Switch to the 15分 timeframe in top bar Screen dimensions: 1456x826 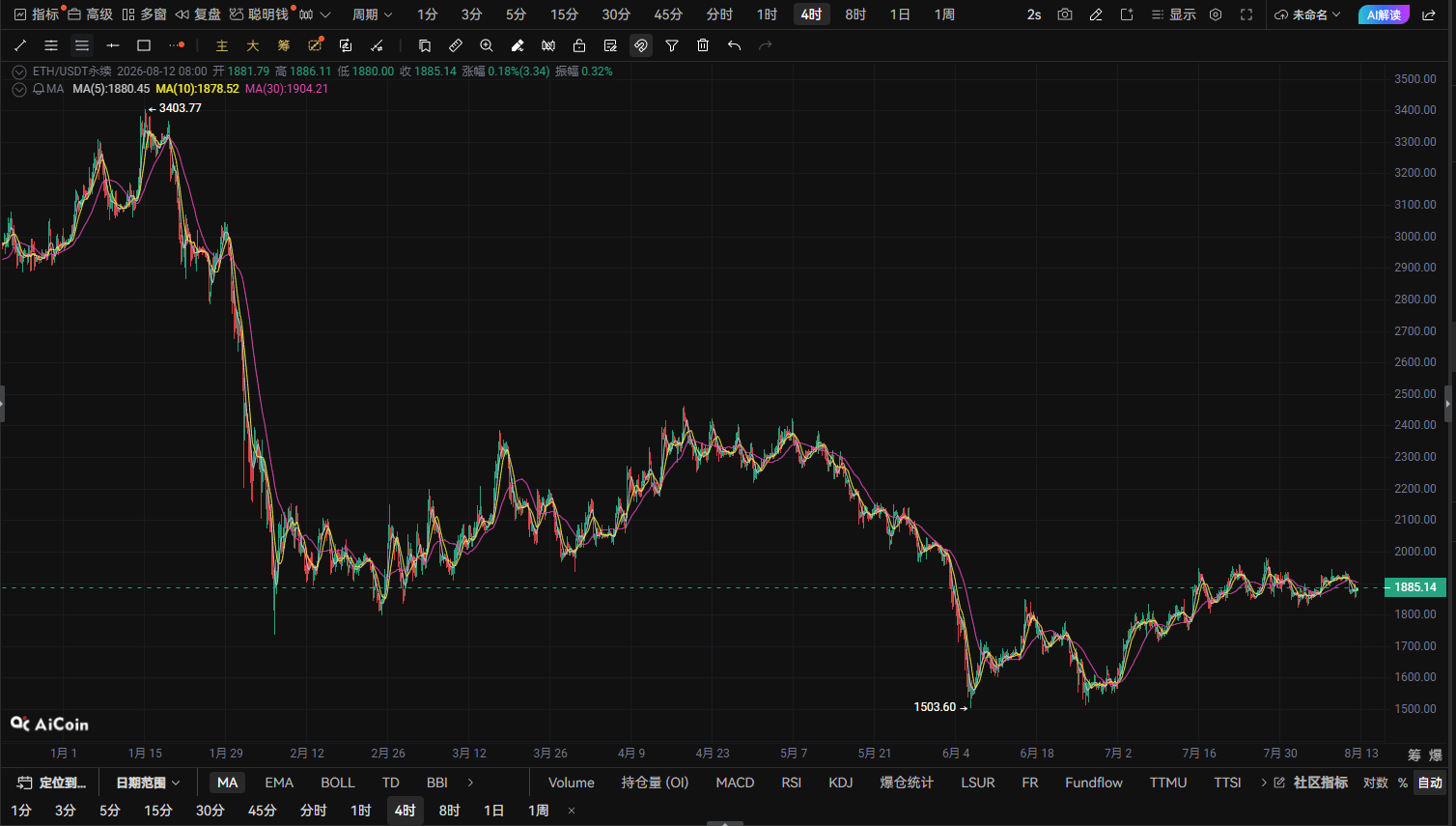565,14
